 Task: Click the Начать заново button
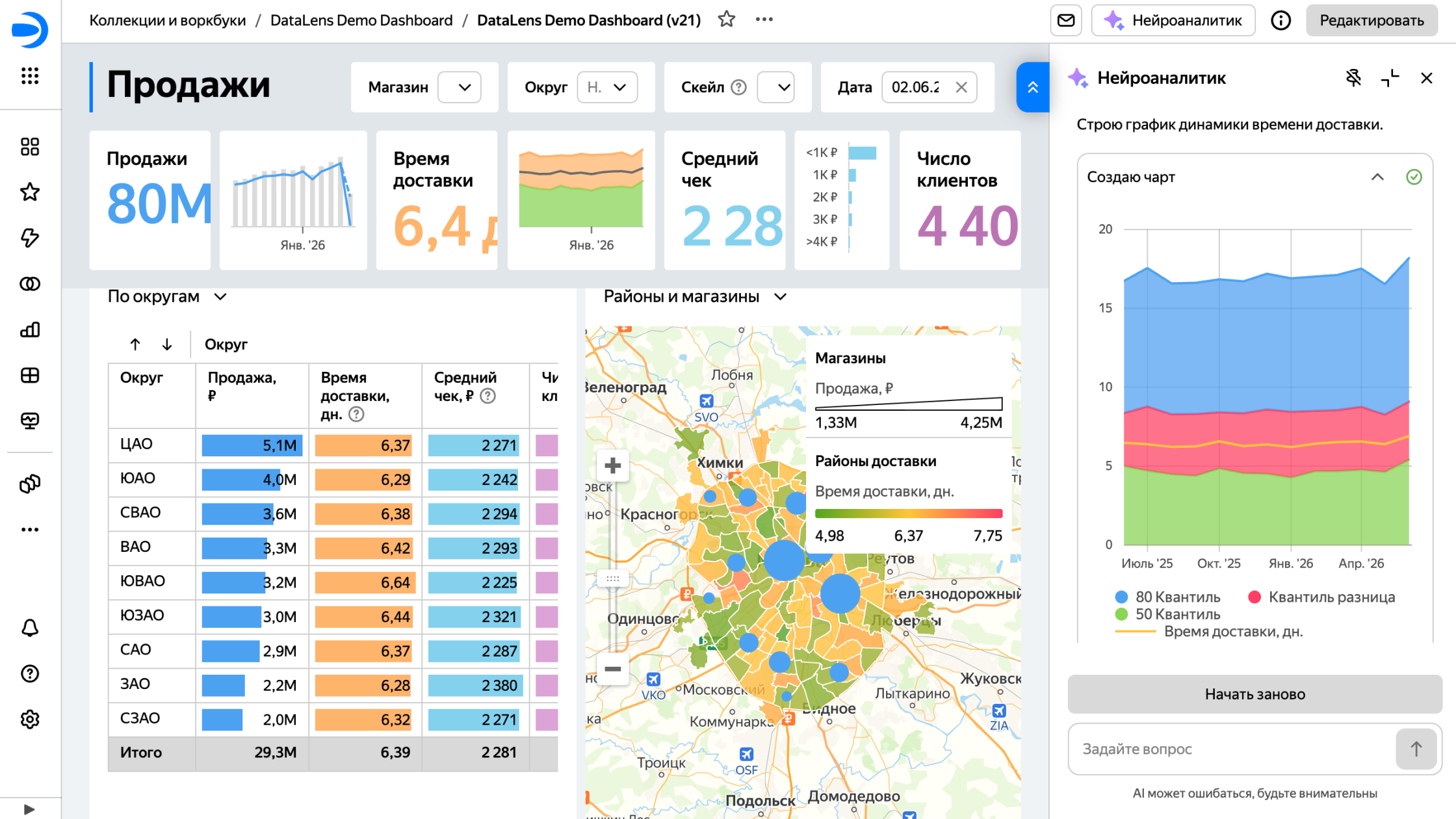coord(1254,694)
